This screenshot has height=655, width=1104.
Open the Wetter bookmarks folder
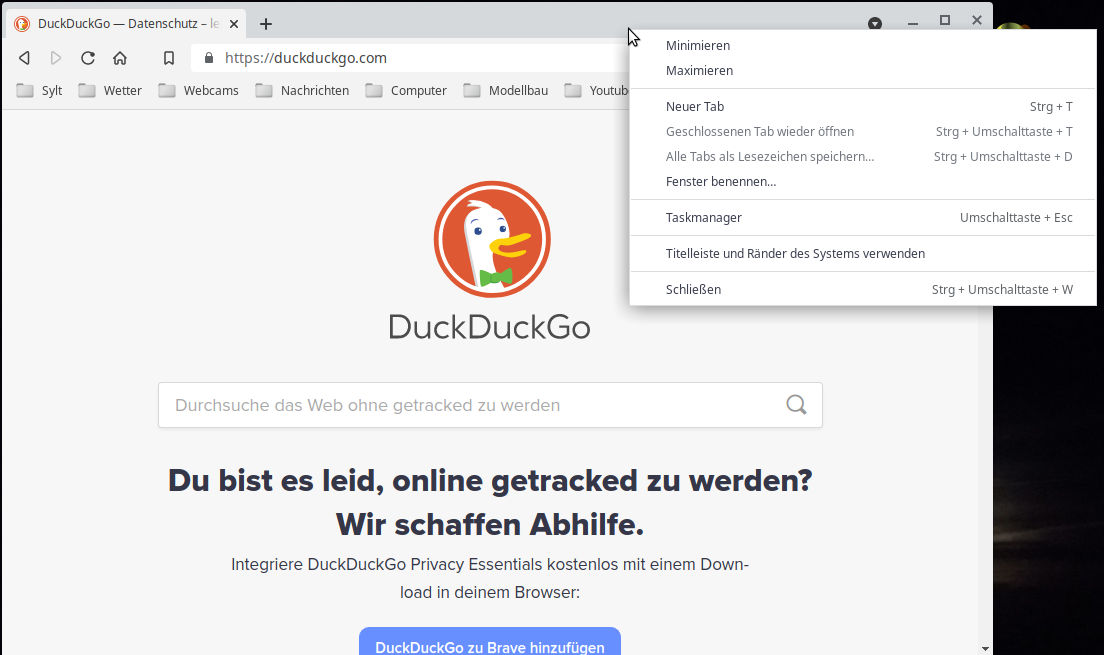[x=111, y=90]
